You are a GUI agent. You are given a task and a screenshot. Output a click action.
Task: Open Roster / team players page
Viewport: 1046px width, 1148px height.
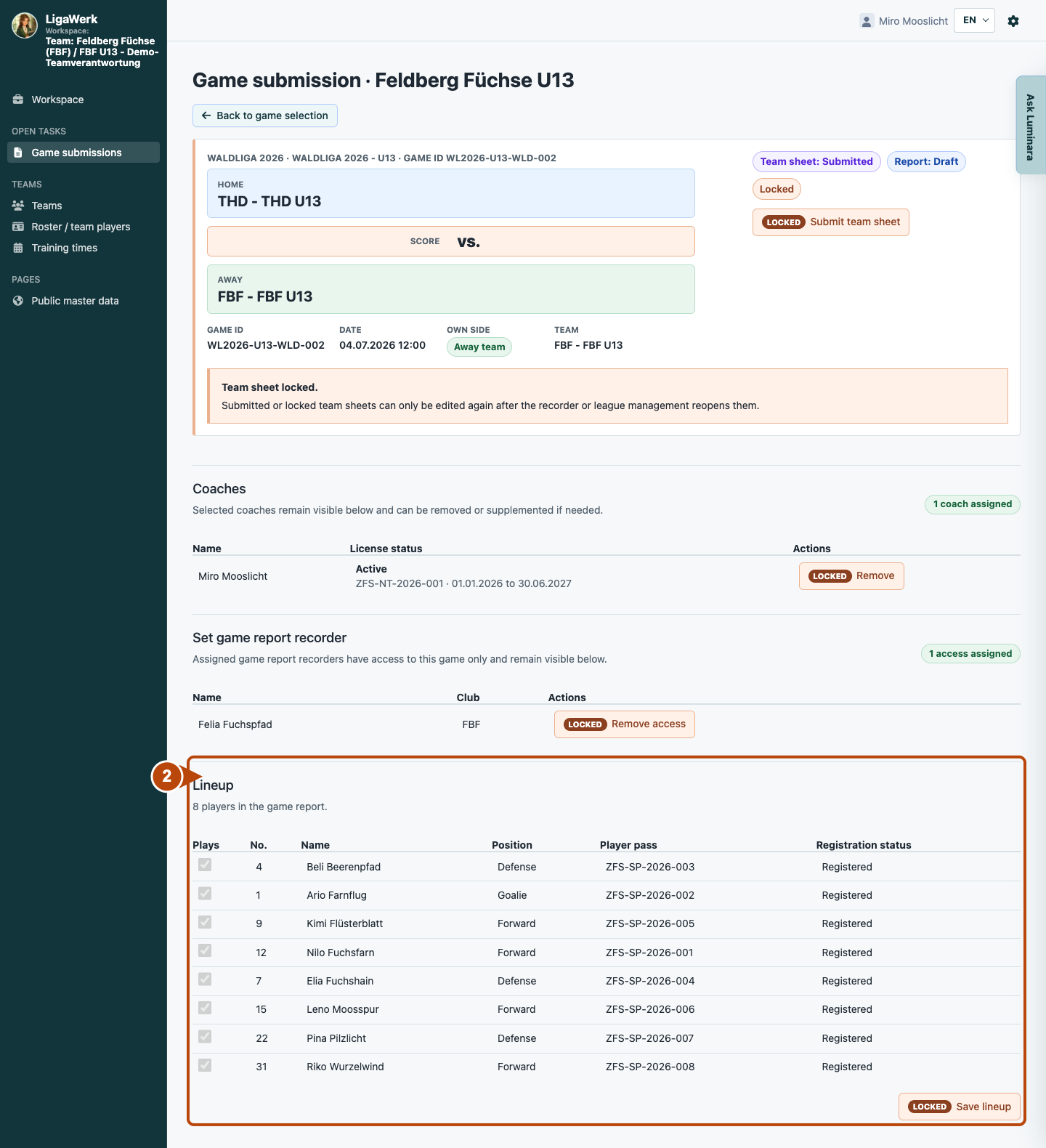pyautogui.click(x=84, y=227)
